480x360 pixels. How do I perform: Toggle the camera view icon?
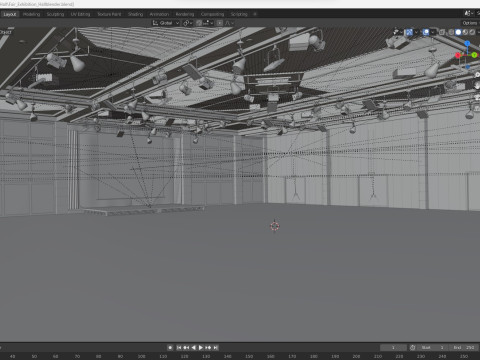tap(477, 97)
